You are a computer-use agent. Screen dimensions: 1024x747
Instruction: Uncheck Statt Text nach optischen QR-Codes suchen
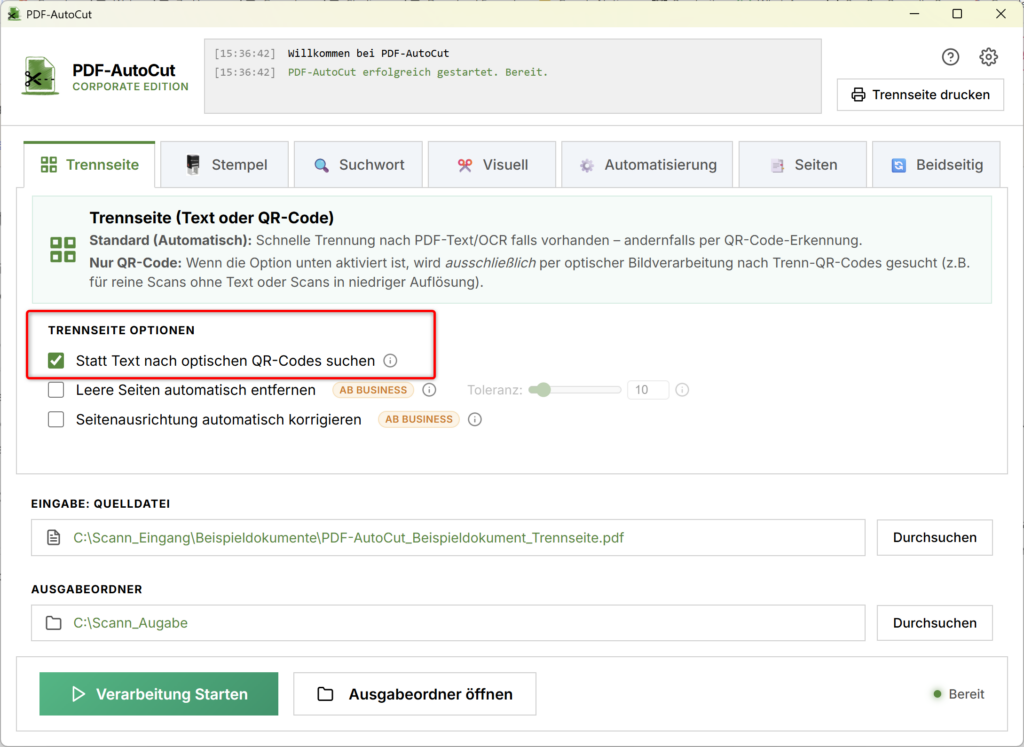click(56, 360)
